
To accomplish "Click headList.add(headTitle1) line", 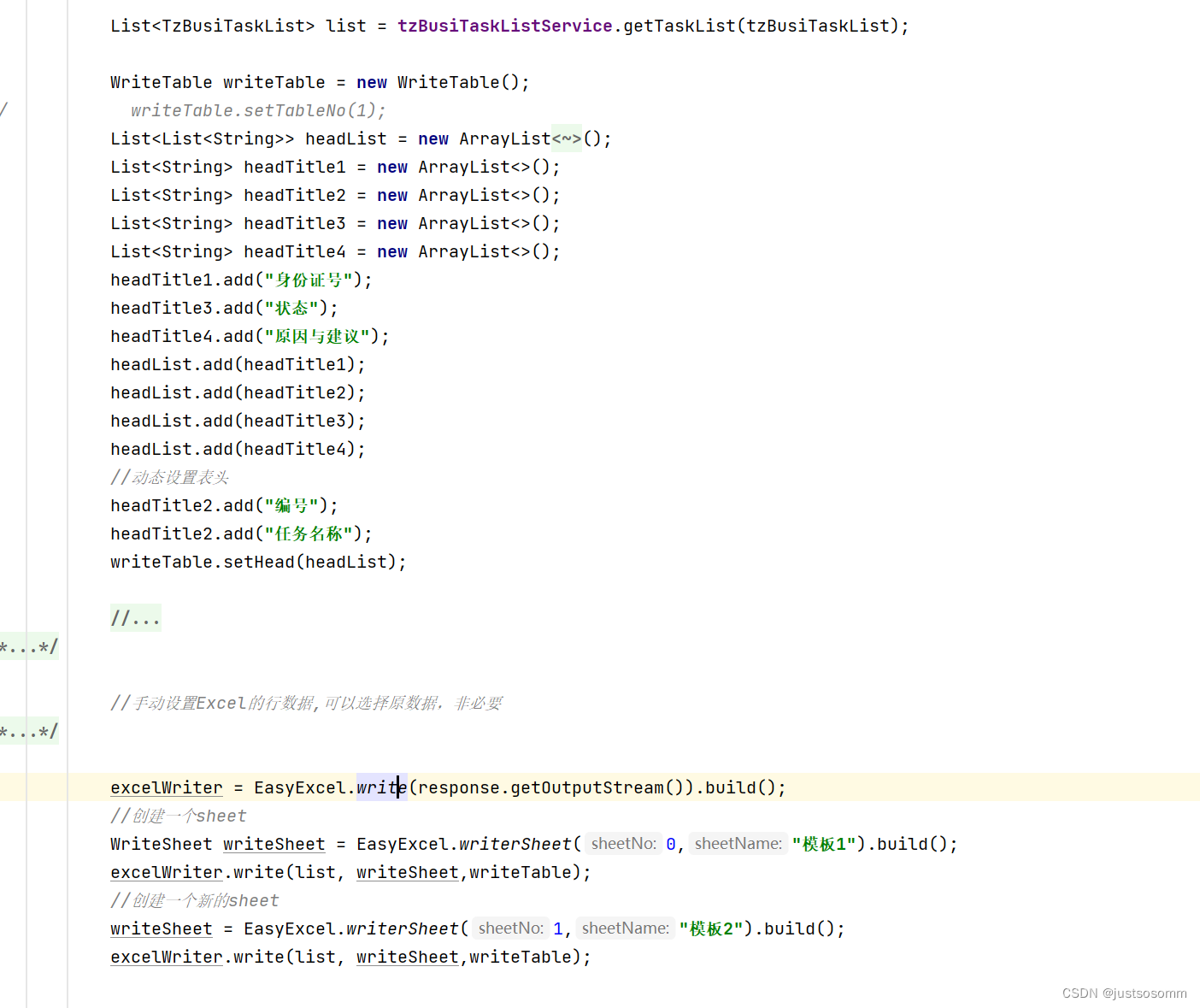I will (238, 364).
